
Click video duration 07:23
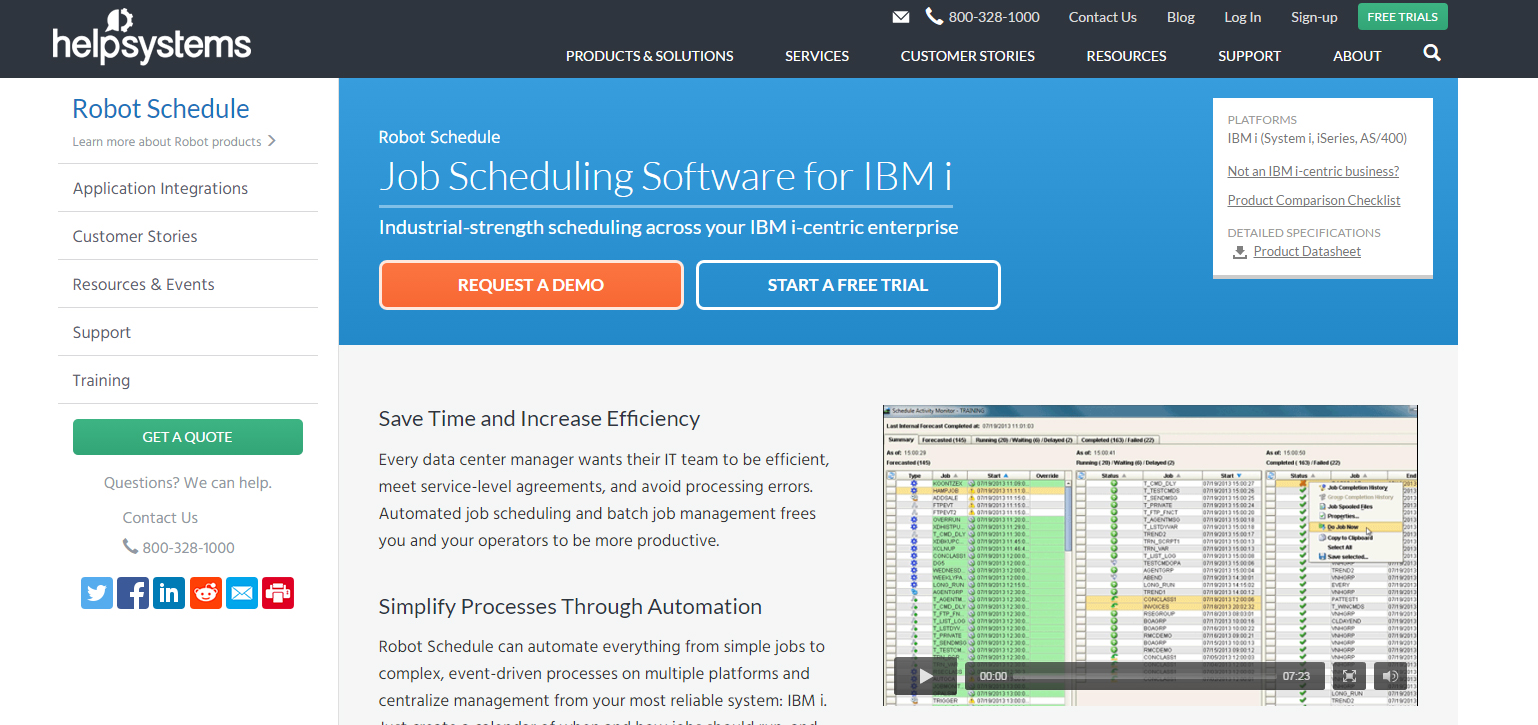tap(1296, 676)
